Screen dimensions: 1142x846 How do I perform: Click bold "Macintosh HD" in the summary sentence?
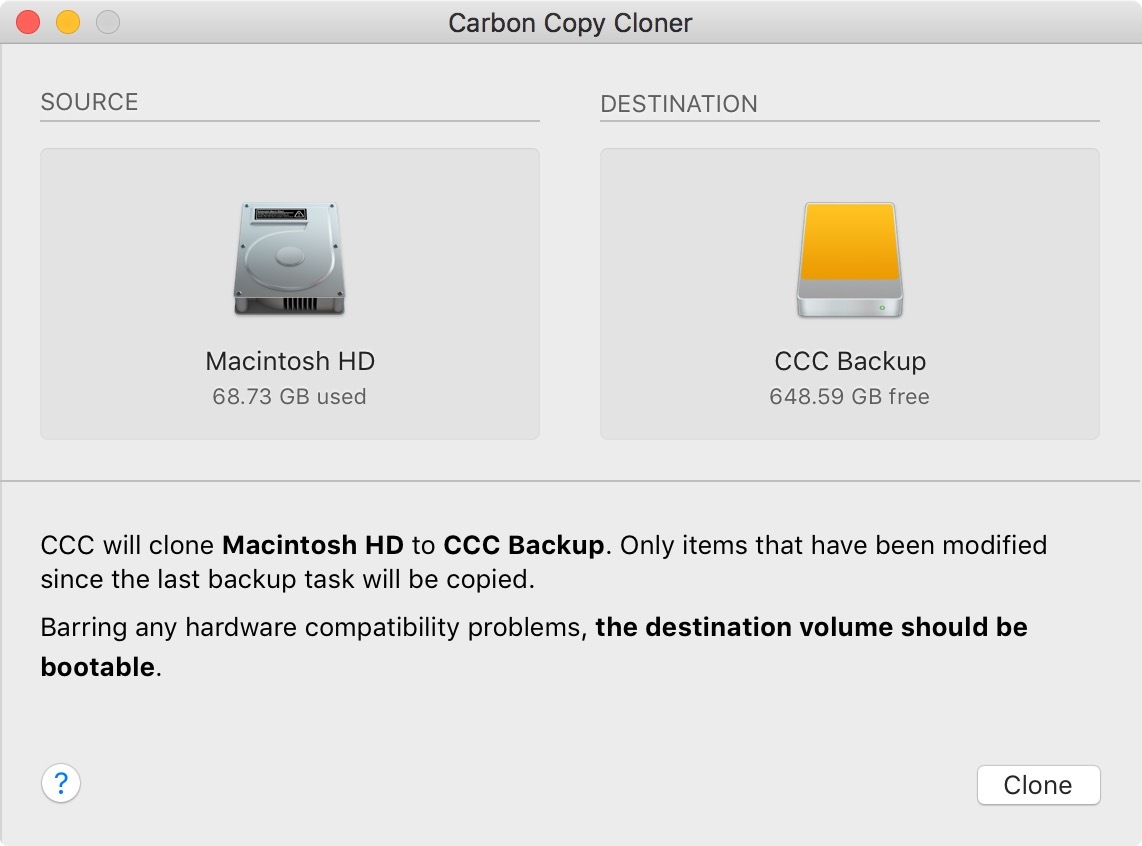(x=313, y=546)
